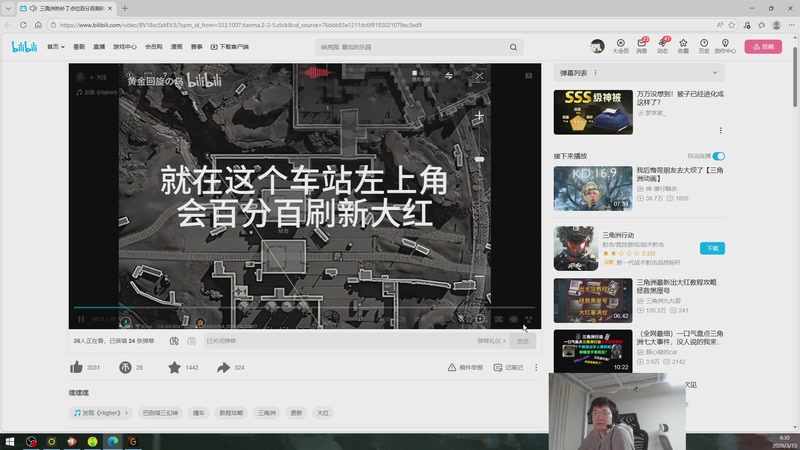The height and width of the screenshot is (450, 800).
Task: Open the 七大事件 video thumbnail
Action: (x=593, y=351)
